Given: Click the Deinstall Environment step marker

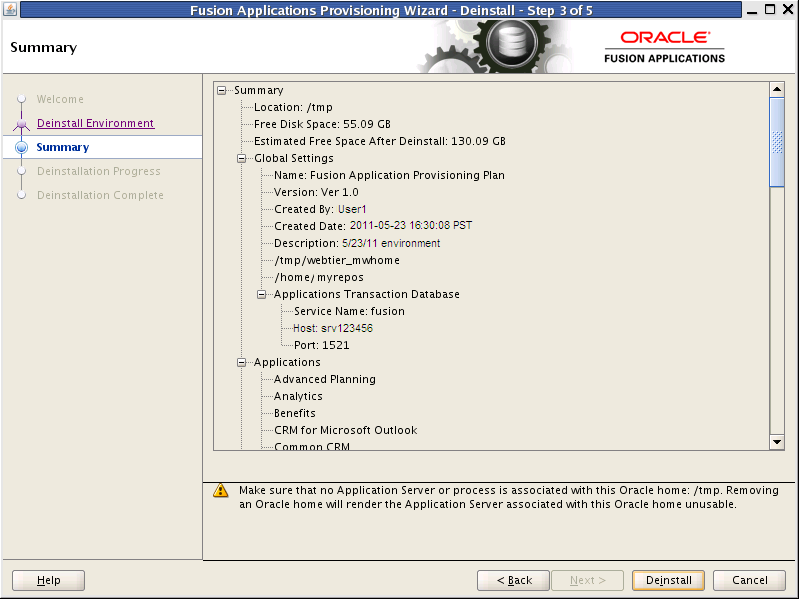Looking at the screenshot, I should 21,124.
